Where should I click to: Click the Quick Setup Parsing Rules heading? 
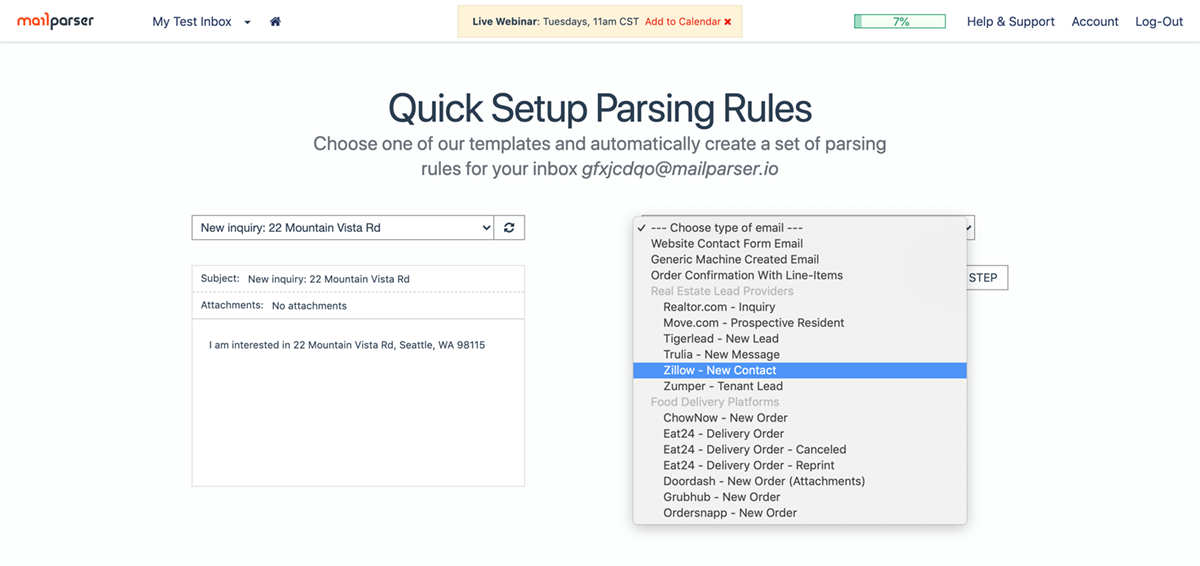point(600,108)
